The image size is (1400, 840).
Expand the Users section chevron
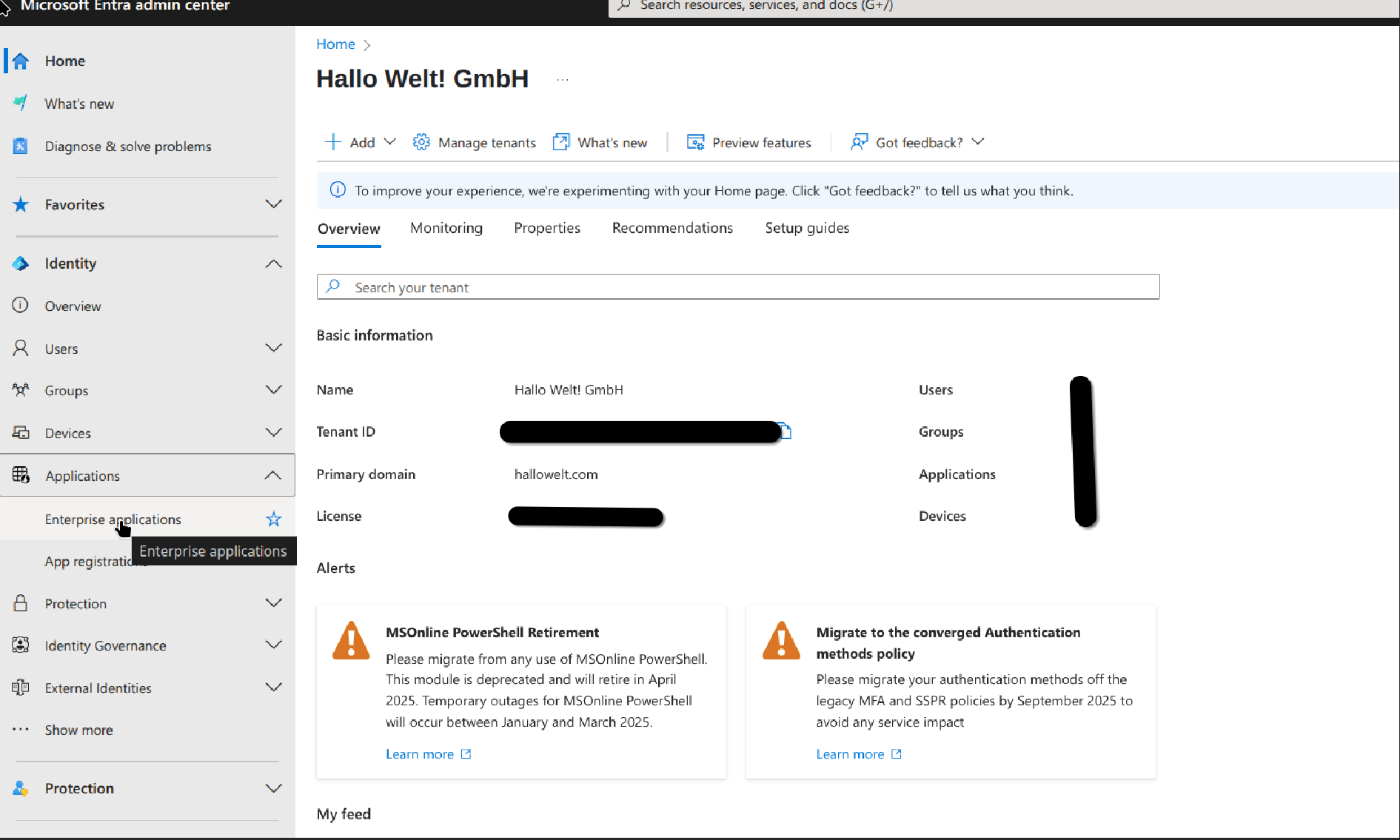[274, 349]
